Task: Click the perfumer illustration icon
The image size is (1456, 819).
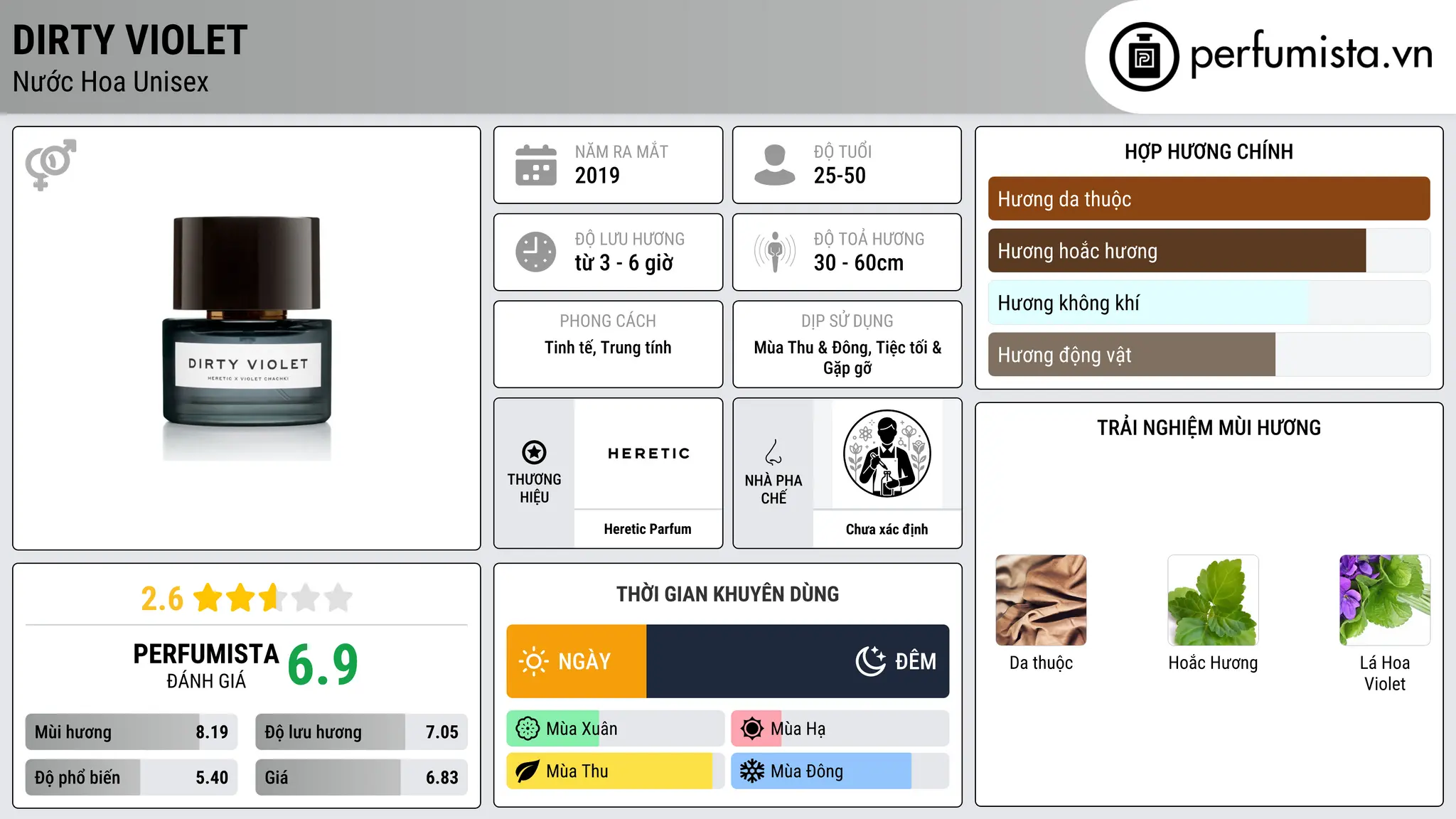Action: (887, 454)
